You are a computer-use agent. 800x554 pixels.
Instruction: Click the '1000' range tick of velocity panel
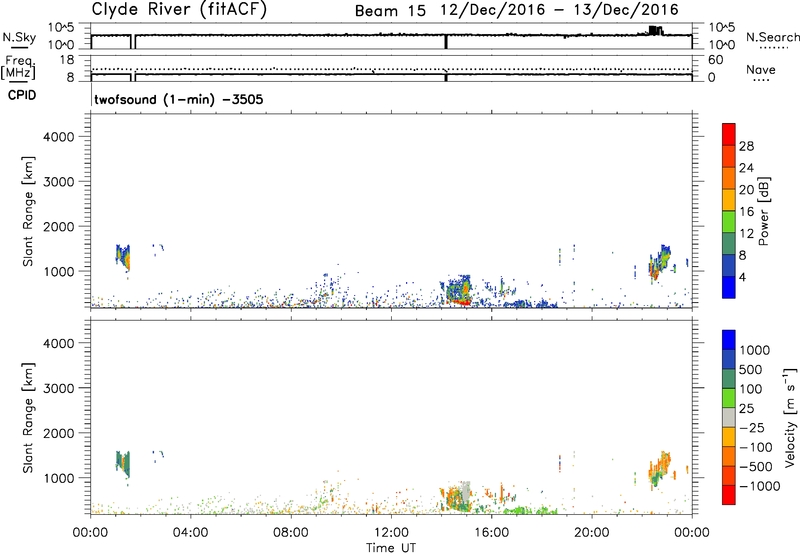pyautogui.click(x=59, y=479)
